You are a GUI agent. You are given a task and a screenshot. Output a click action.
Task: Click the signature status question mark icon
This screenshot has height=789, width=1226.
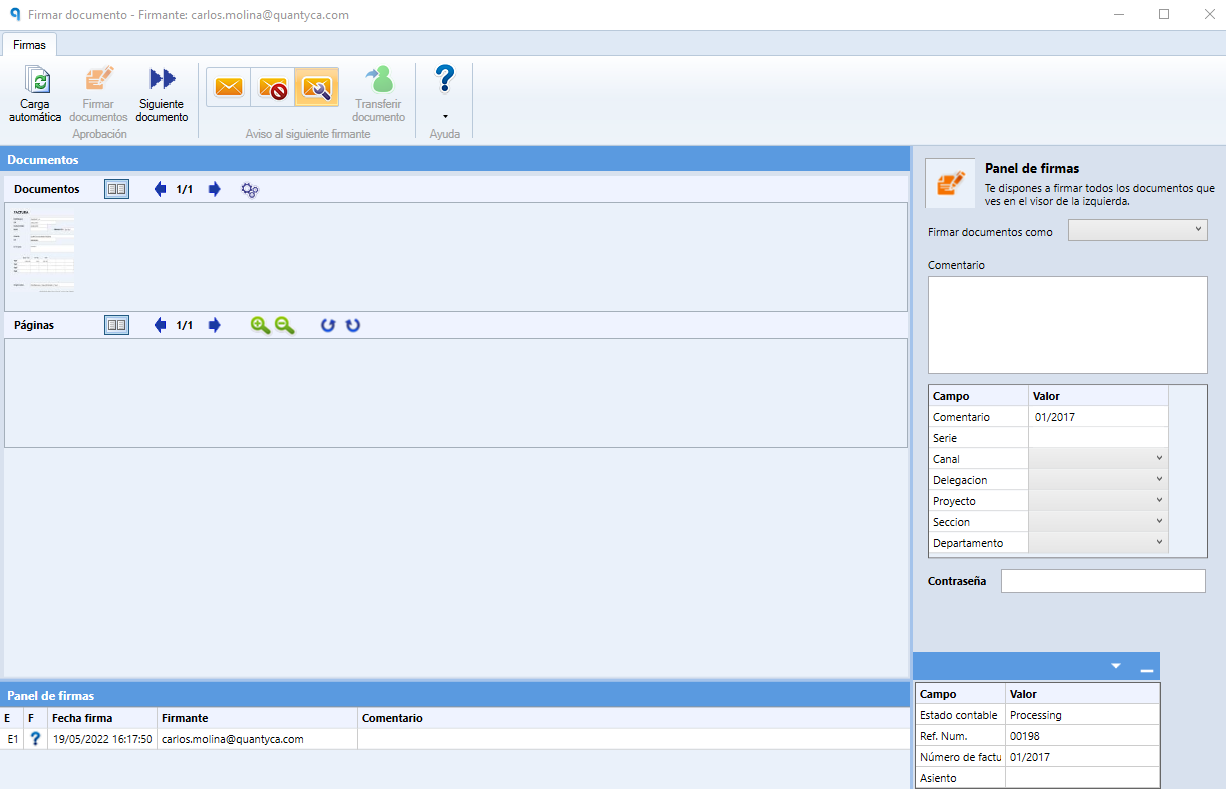point(35,739)
